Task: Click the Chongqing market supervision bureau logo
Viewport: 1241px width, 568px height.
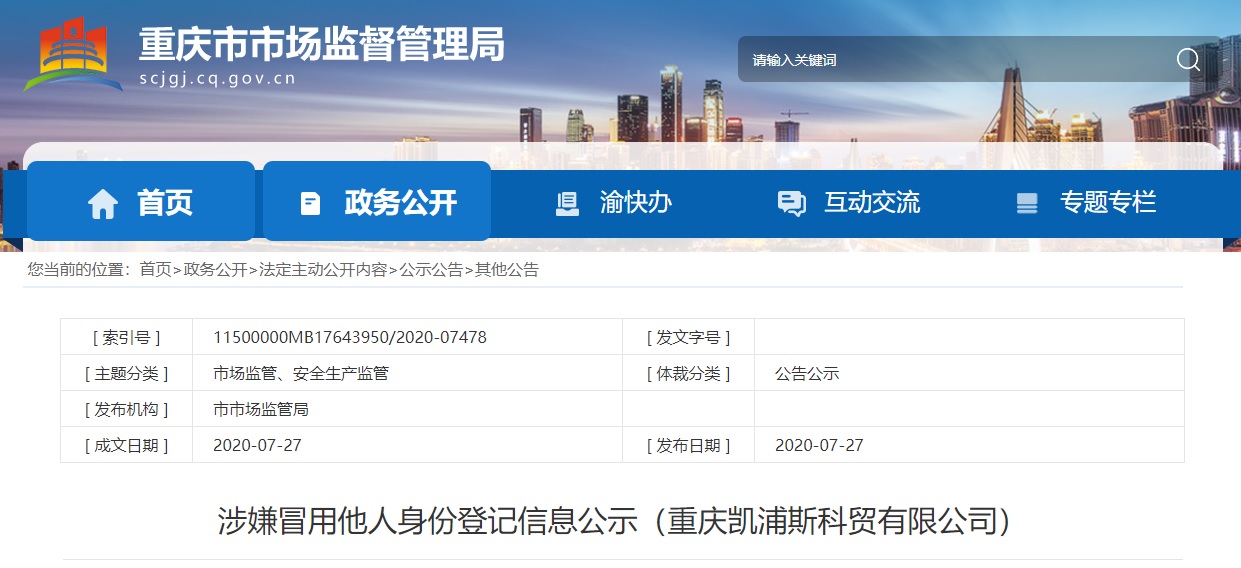Action: [x=72, y=57]
